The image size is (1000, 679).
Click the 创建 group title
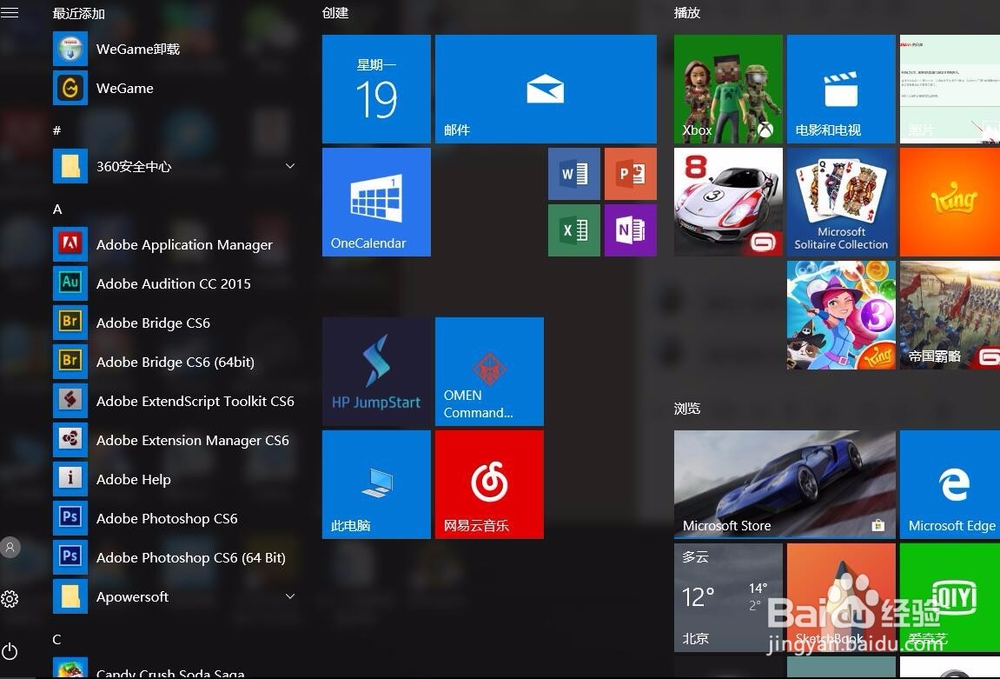[x=335, y=13]
